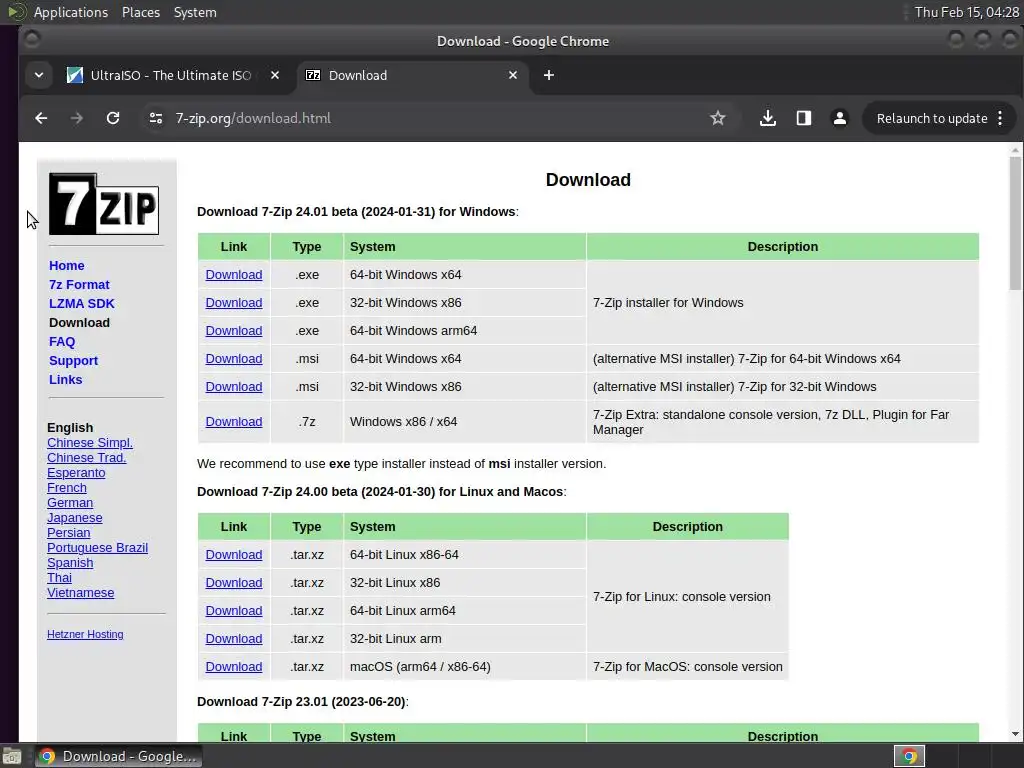1024x768 pixels.
Task: Reload the page with refresh icon
Action: [113, 118]
